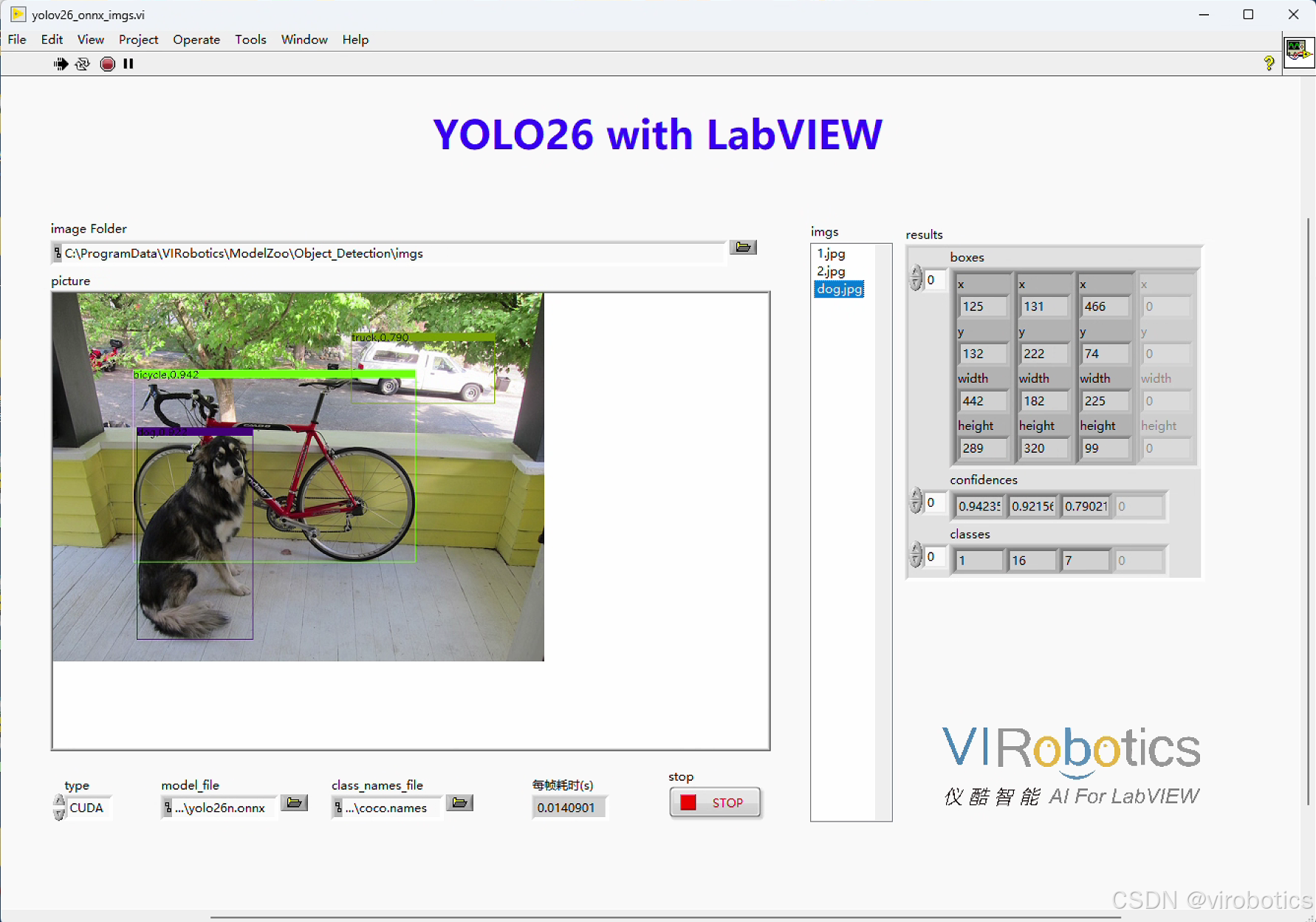Image resolution: width=1316 pixels, height=922 pixels.
Task: Click the third box height value 99
Action: pyautogui.click(x=1106, y=448)
